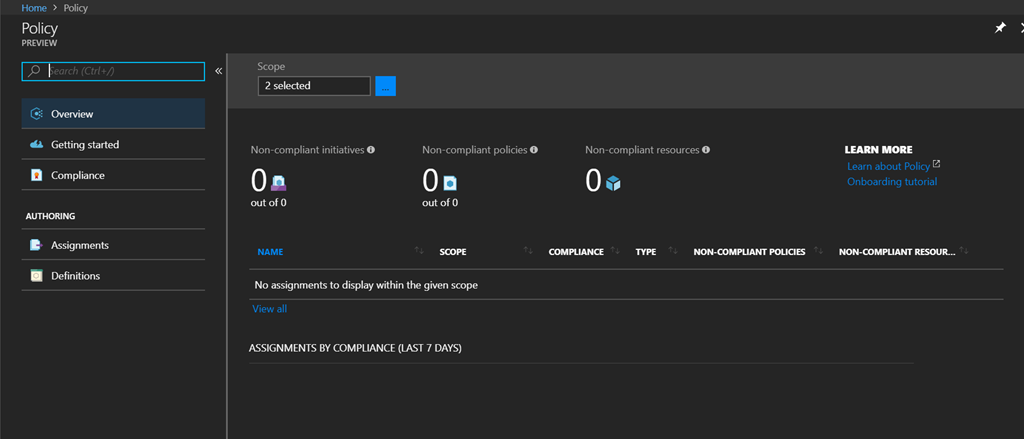The height and width of the screenshot is (439, 1024).
Task: Click the Name column header
Action: click(x=270, y=252)
